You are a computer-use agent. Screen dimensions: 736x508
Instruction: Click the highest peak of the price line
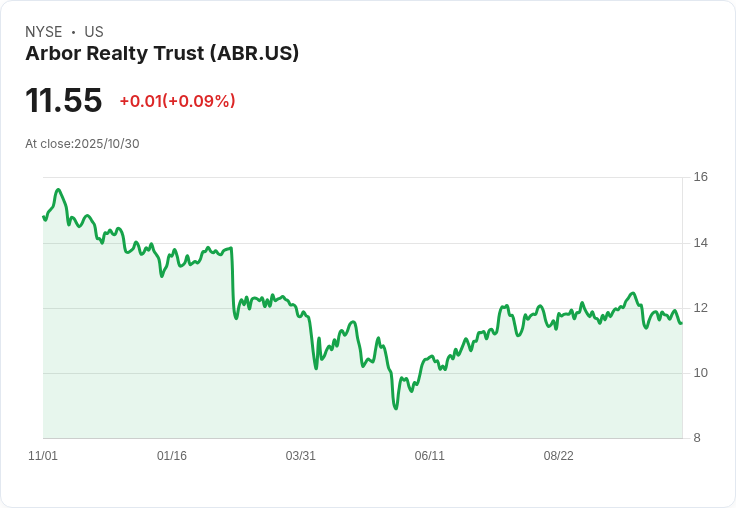click(x=58, y=189)
